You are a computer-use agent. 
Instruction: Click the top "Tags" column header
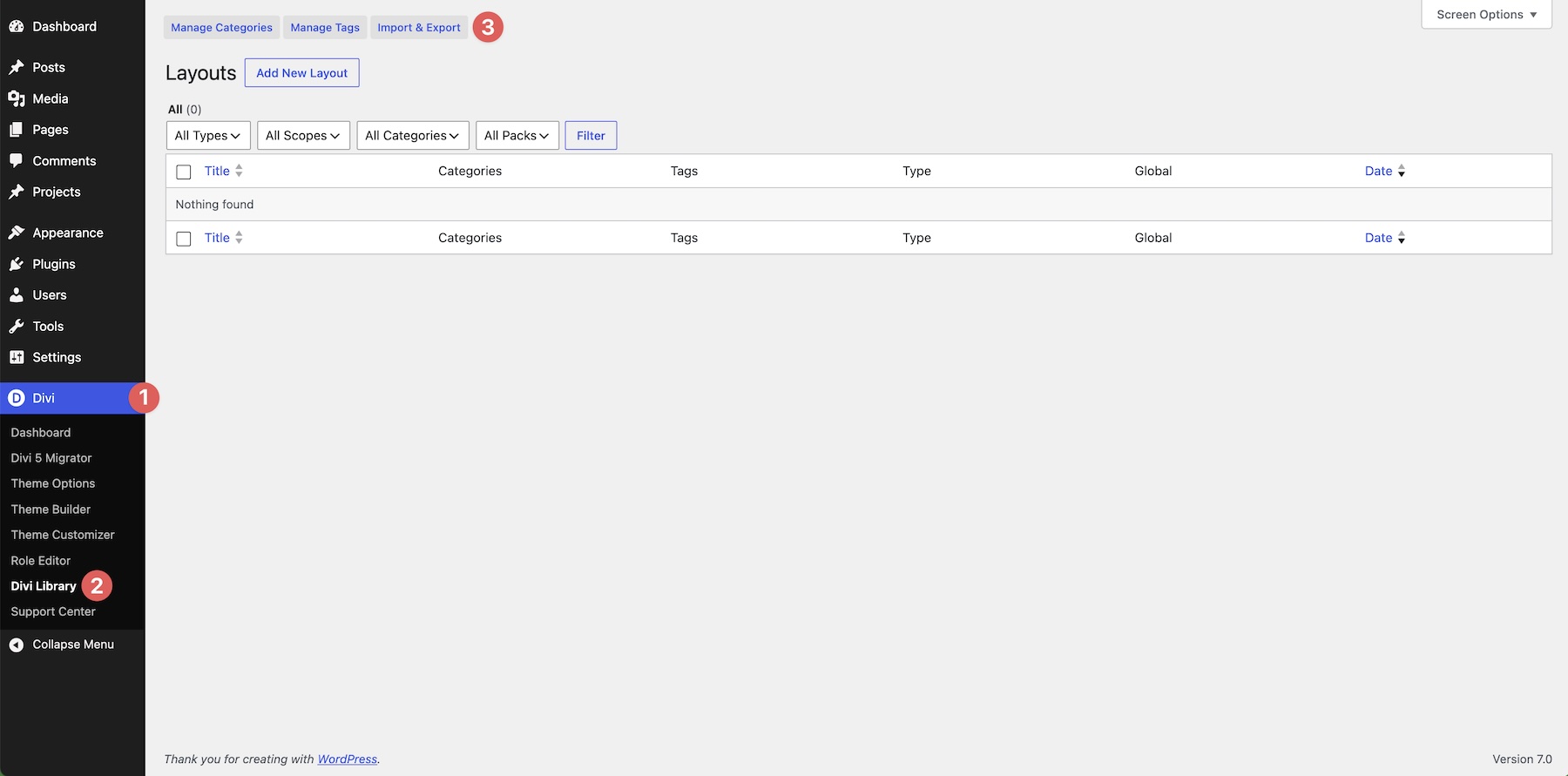(684, 171)
